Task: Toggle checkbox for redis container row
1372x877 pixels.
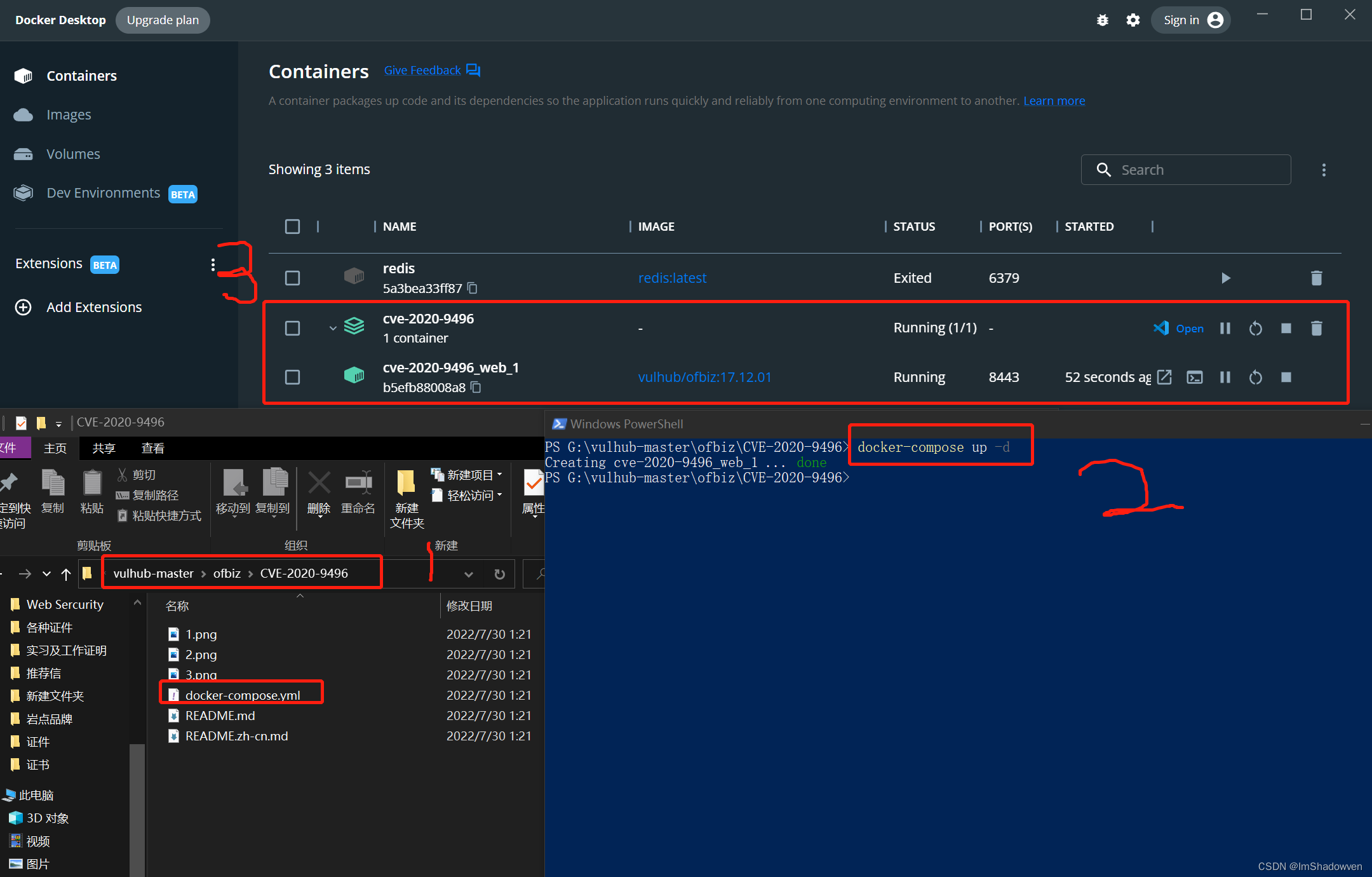Action: coord(292,277)
